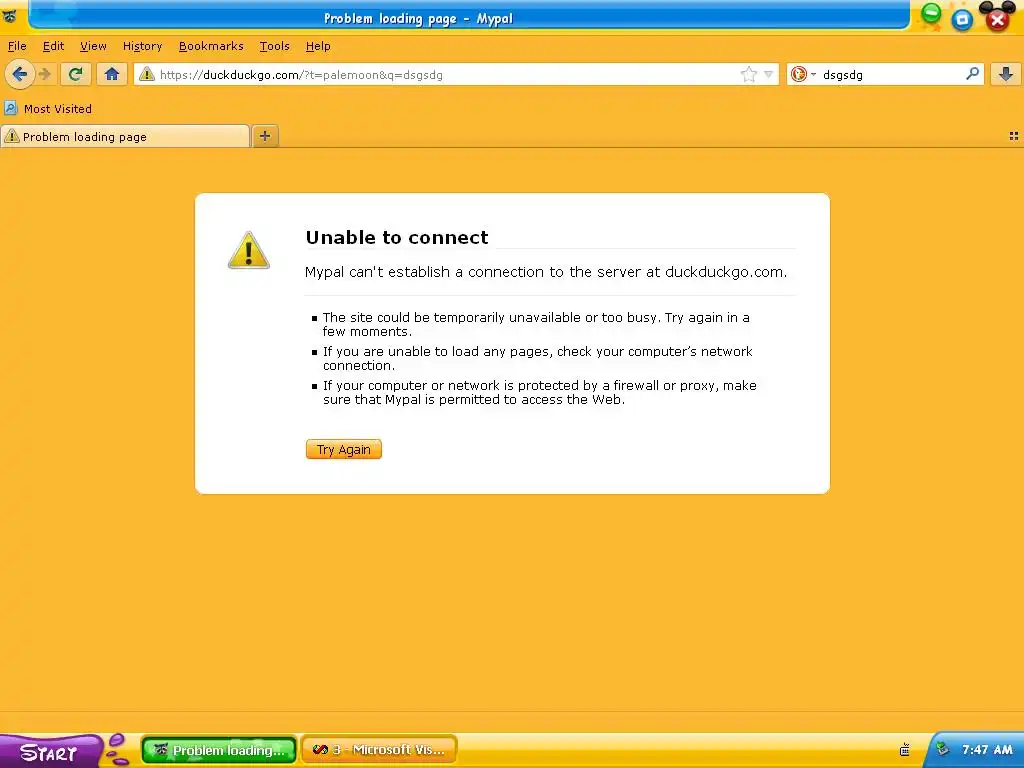Open the Downloads arrow button
The image size is (1024, 768).
(1006, 74)
